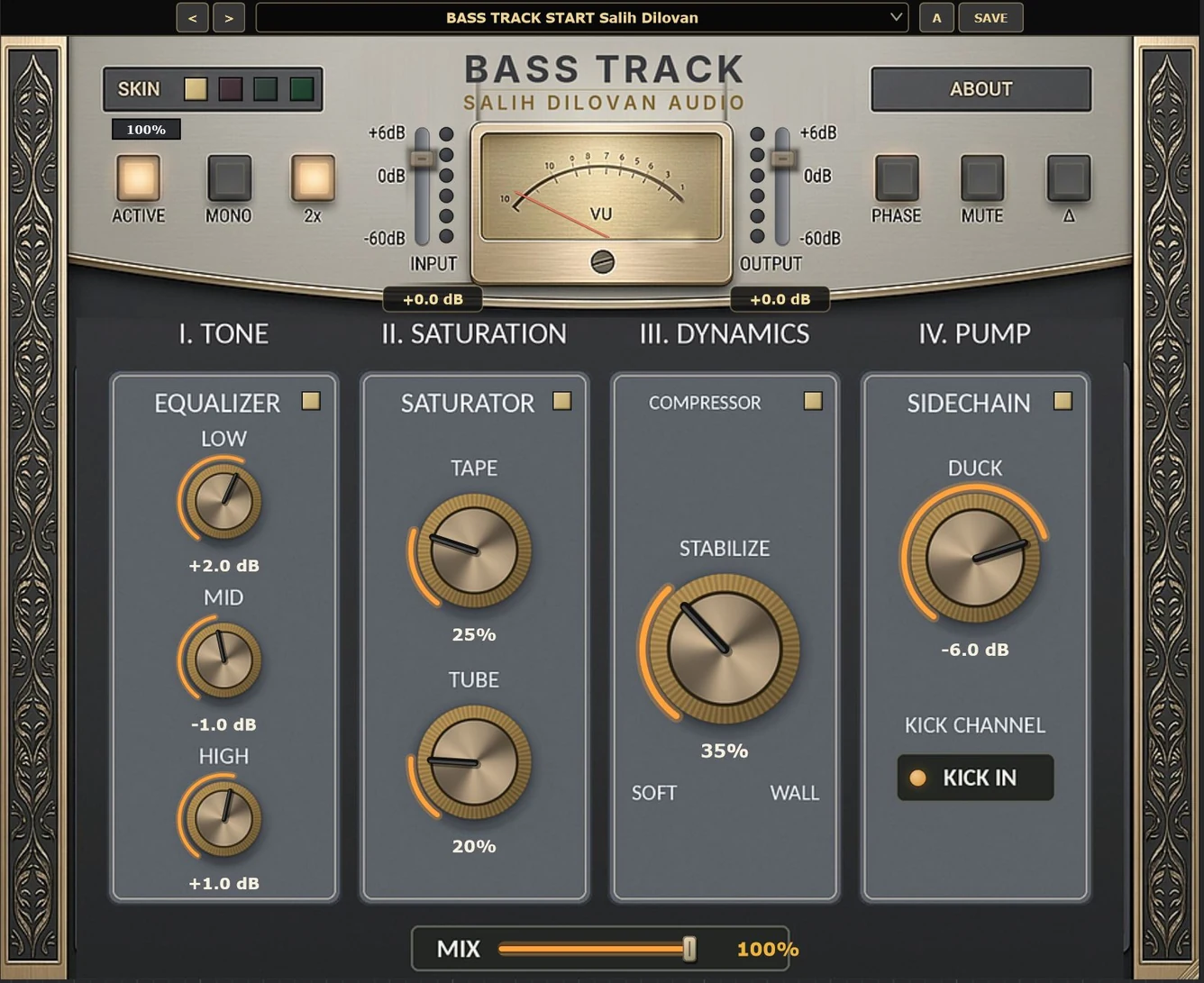Open the ABOUT panel
1204x983 pixels.
pos(981,89)
